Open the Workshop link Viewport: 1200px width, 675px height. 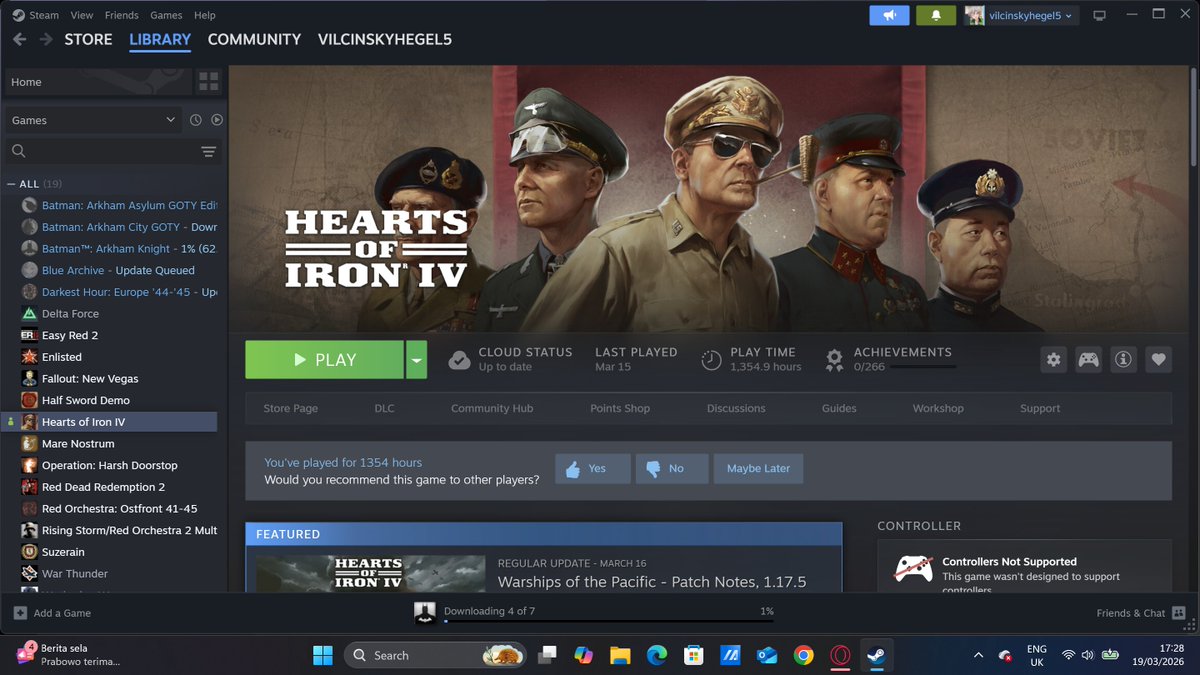[938, 408]
